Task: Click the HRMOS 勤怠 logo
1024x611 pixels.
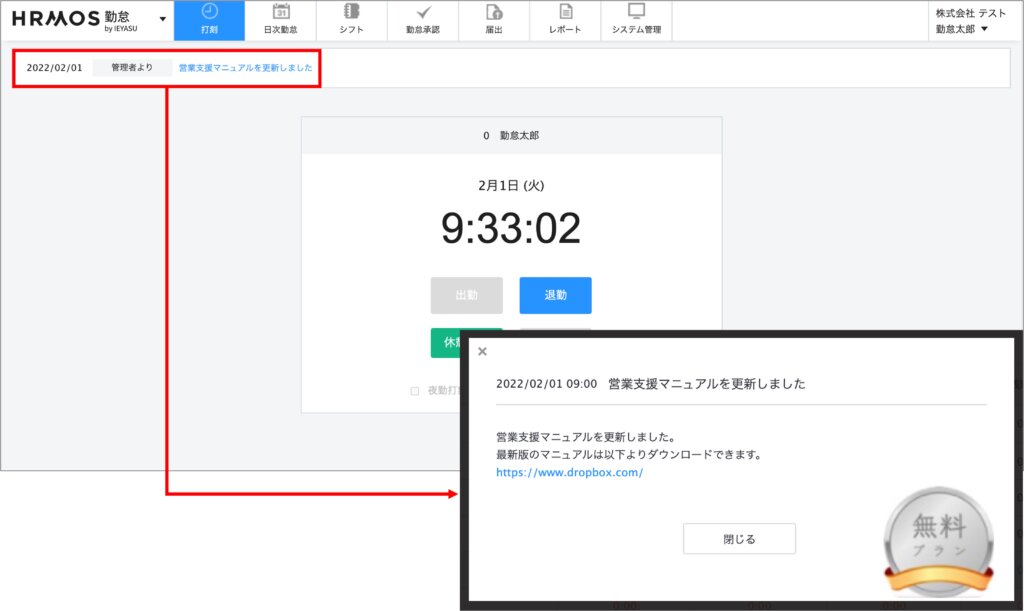Action: click(x=70, y=19)
